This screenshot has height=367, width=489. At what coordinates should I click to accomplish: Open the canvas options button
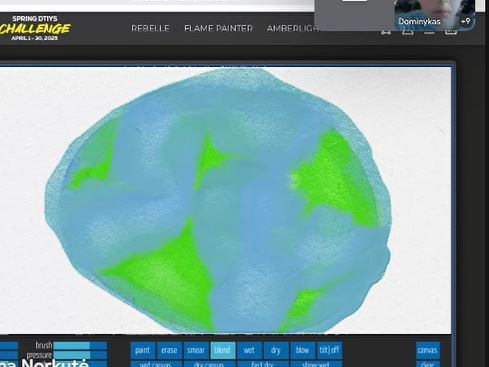coord(428,350)
